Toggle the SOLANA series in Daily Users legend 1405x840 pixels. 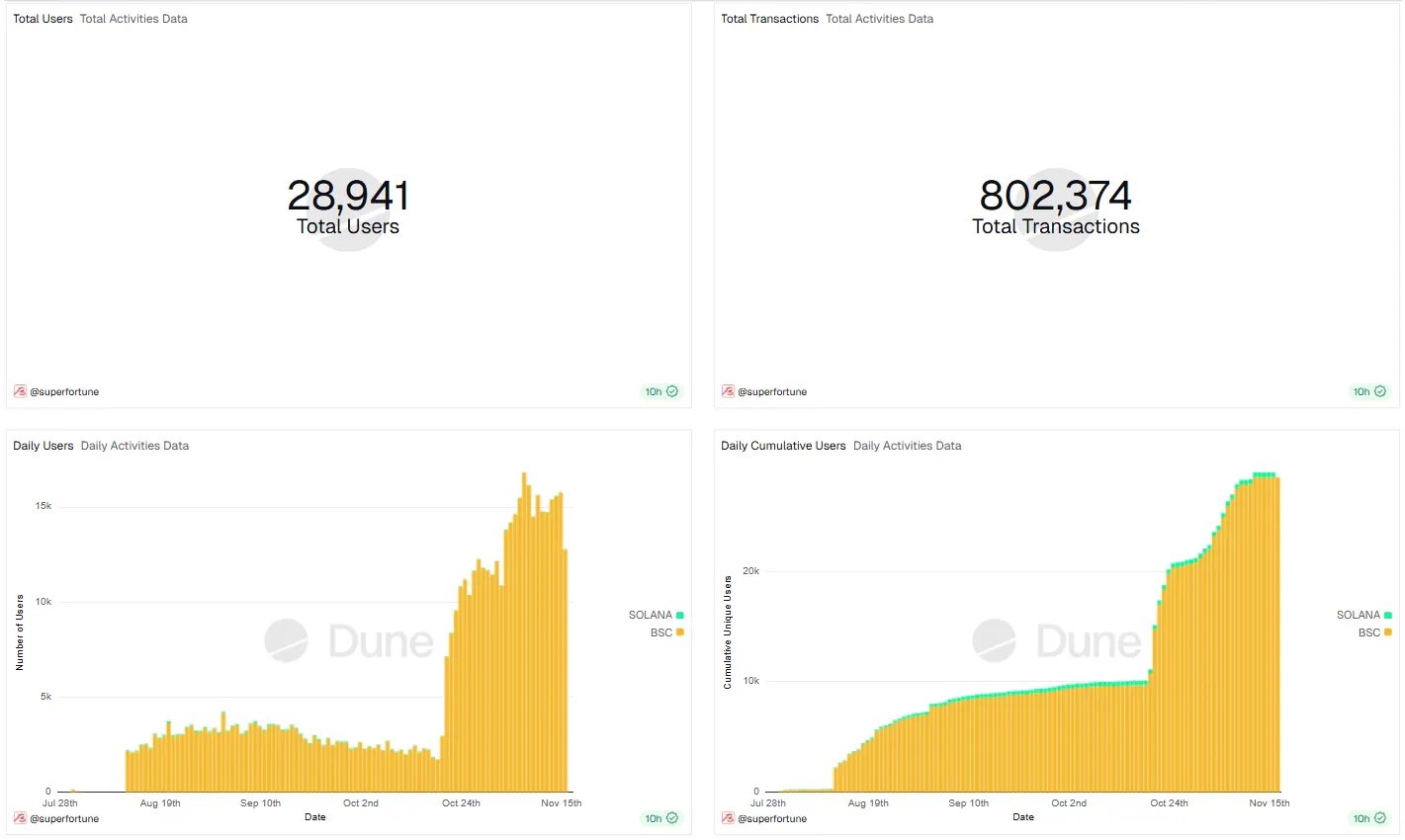pyautogui.click(x=654, y=614)
